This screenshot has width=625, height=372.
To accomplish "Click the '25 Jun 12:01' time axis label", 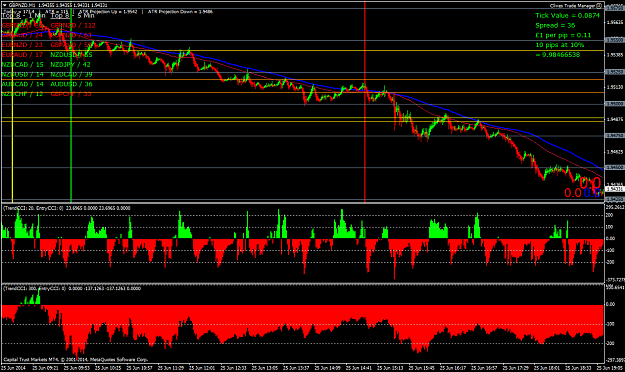I will pos(203,368).
